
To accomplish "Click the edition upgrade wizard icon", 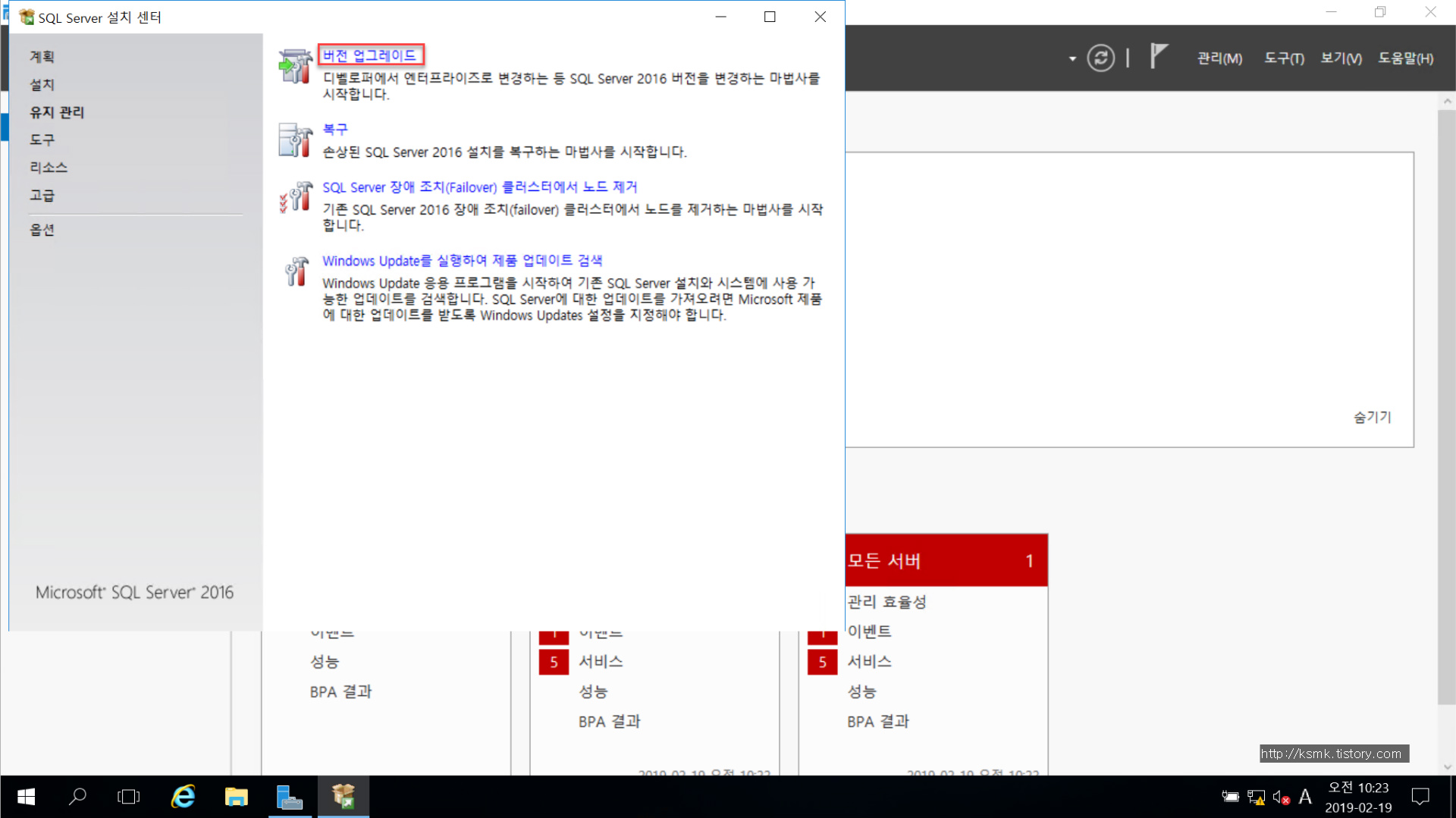I will point(295,67).
